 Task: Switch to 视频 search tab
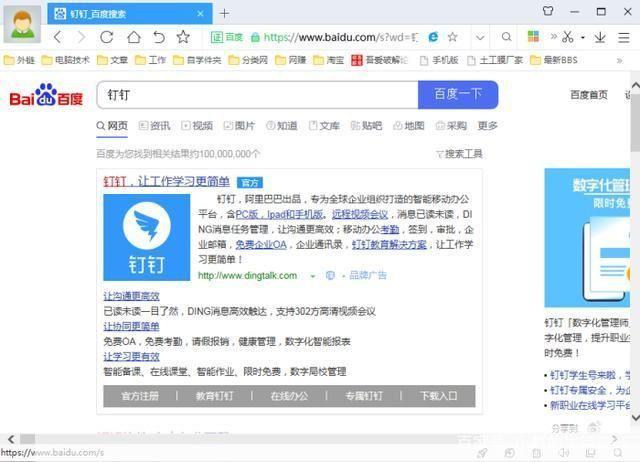coord(197,126)
